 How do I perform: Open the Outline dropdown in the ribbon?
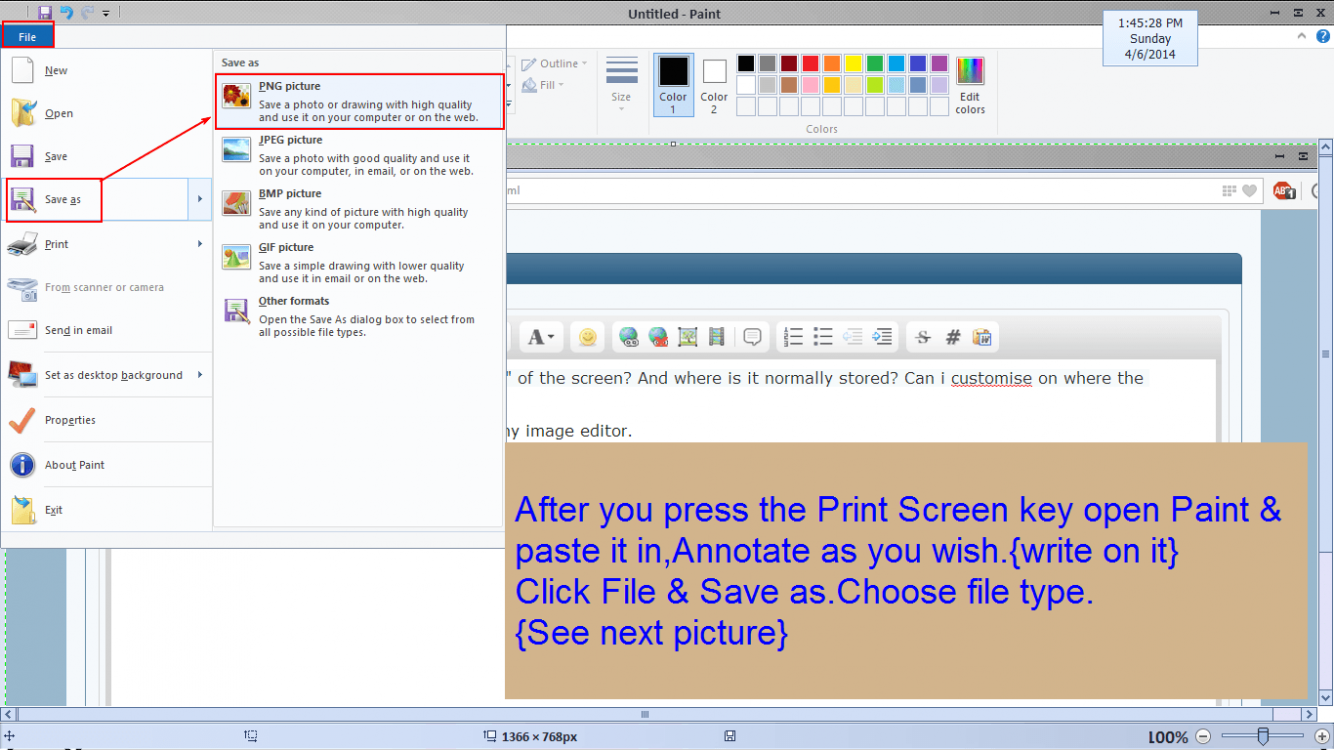(555, 64)
